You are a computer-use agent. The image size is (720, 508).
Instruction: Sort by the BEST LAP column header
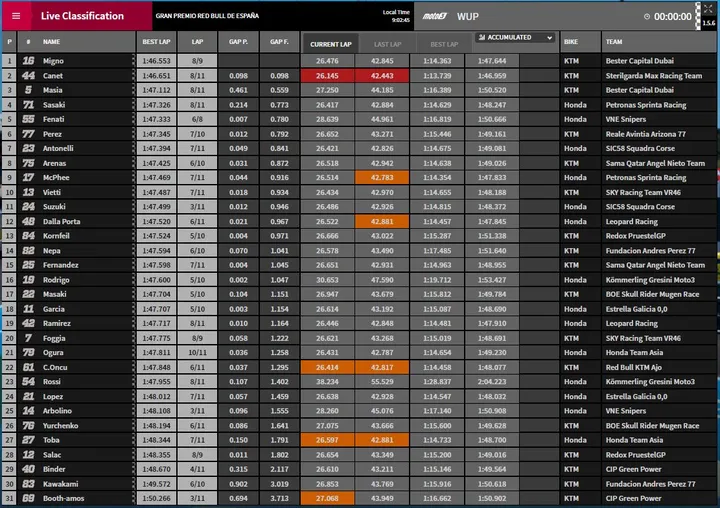tap(156, 42)
